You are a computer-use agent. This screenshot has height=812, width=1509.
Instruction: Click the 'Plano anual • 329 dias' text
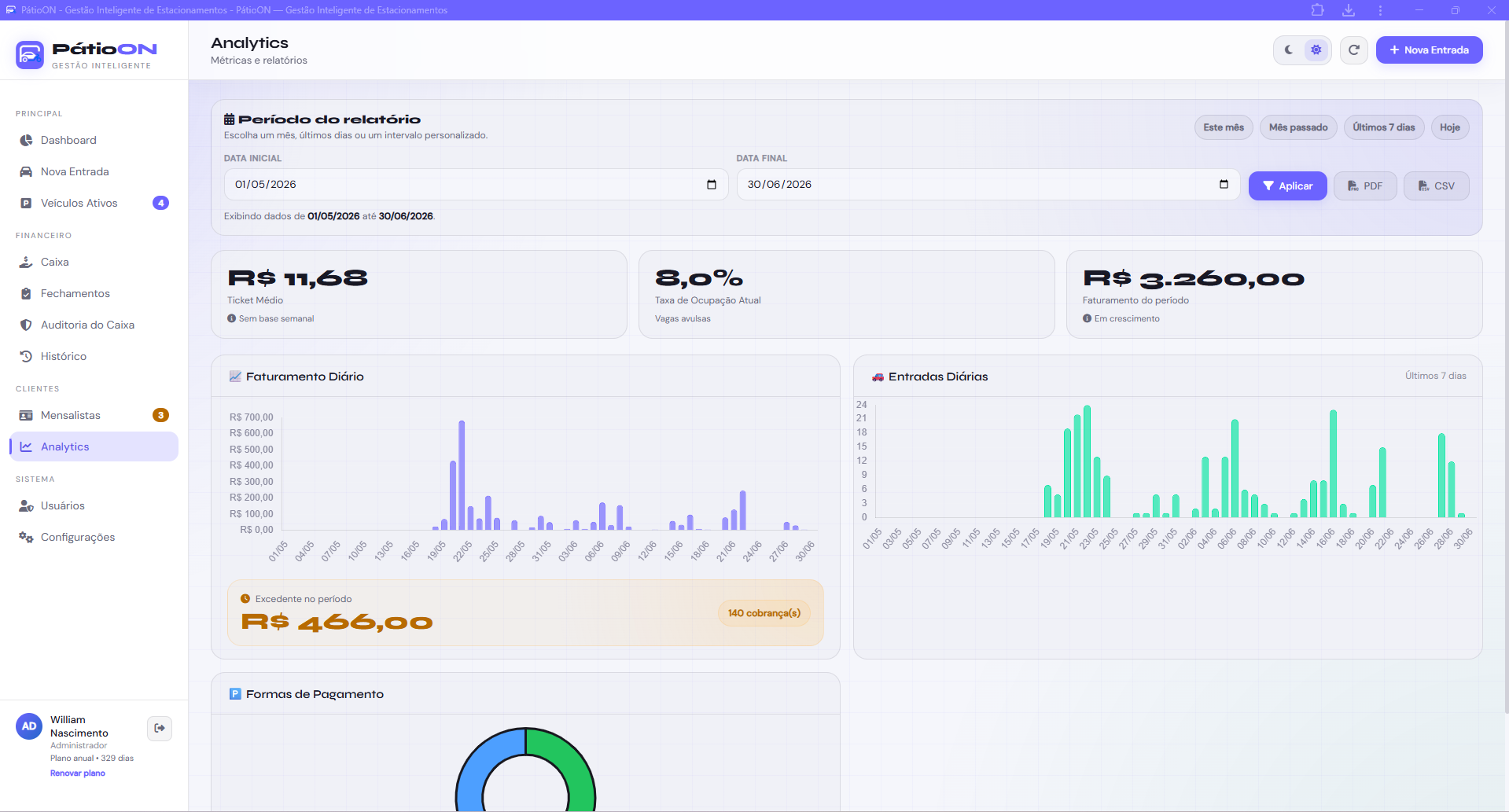(x=92, y=759)
